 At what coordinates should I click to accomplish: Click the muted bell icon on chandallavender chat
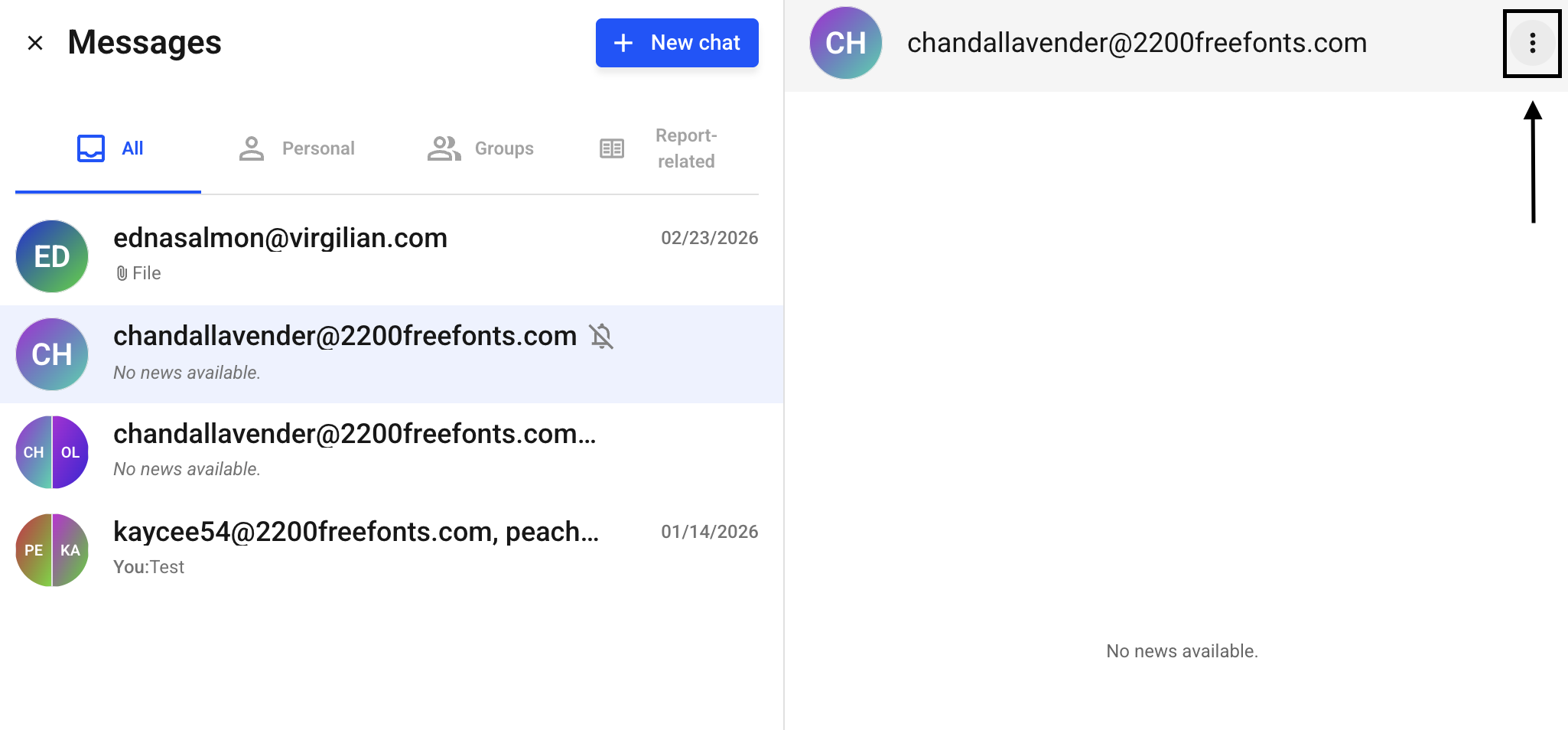pos(601,336)
